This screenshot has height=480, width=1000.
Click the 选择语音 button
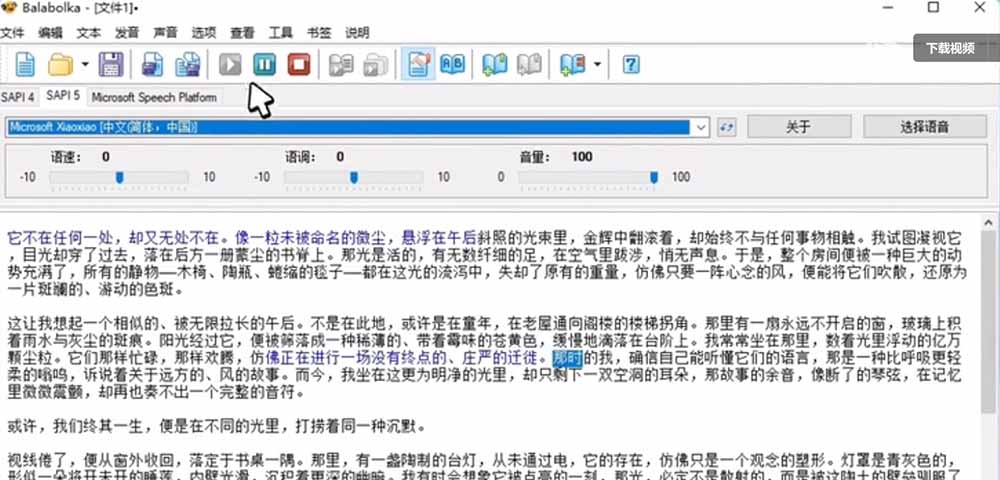(x=925, y=127)
